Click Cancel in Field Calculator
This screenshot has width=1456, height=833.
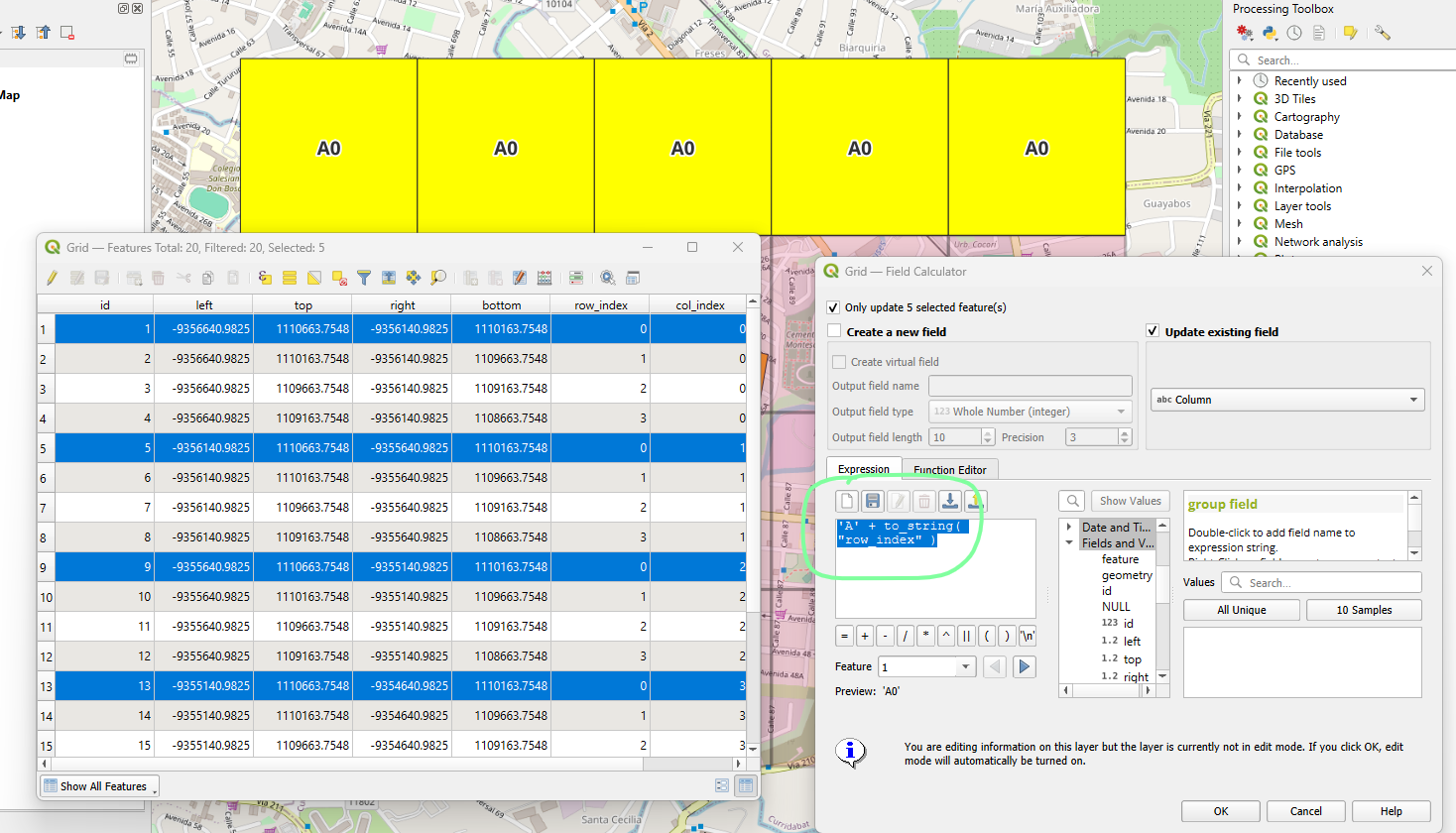[x=1306, y=811]
